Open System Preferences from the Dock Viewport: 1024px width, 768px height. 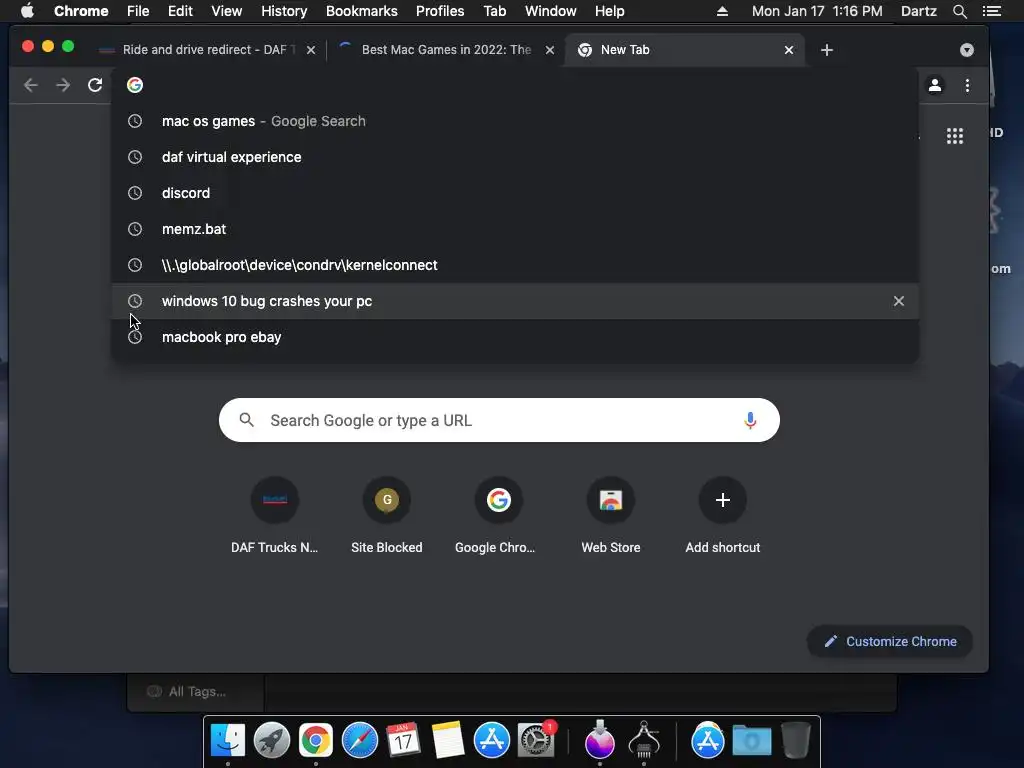coord(536,740)
